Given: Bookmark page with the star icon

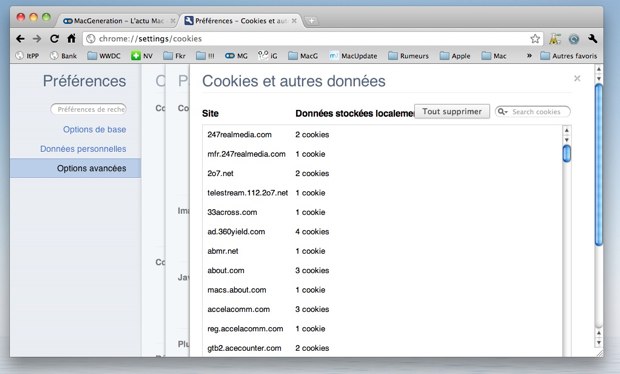Looking at the screenshot, I should [535, 39].
